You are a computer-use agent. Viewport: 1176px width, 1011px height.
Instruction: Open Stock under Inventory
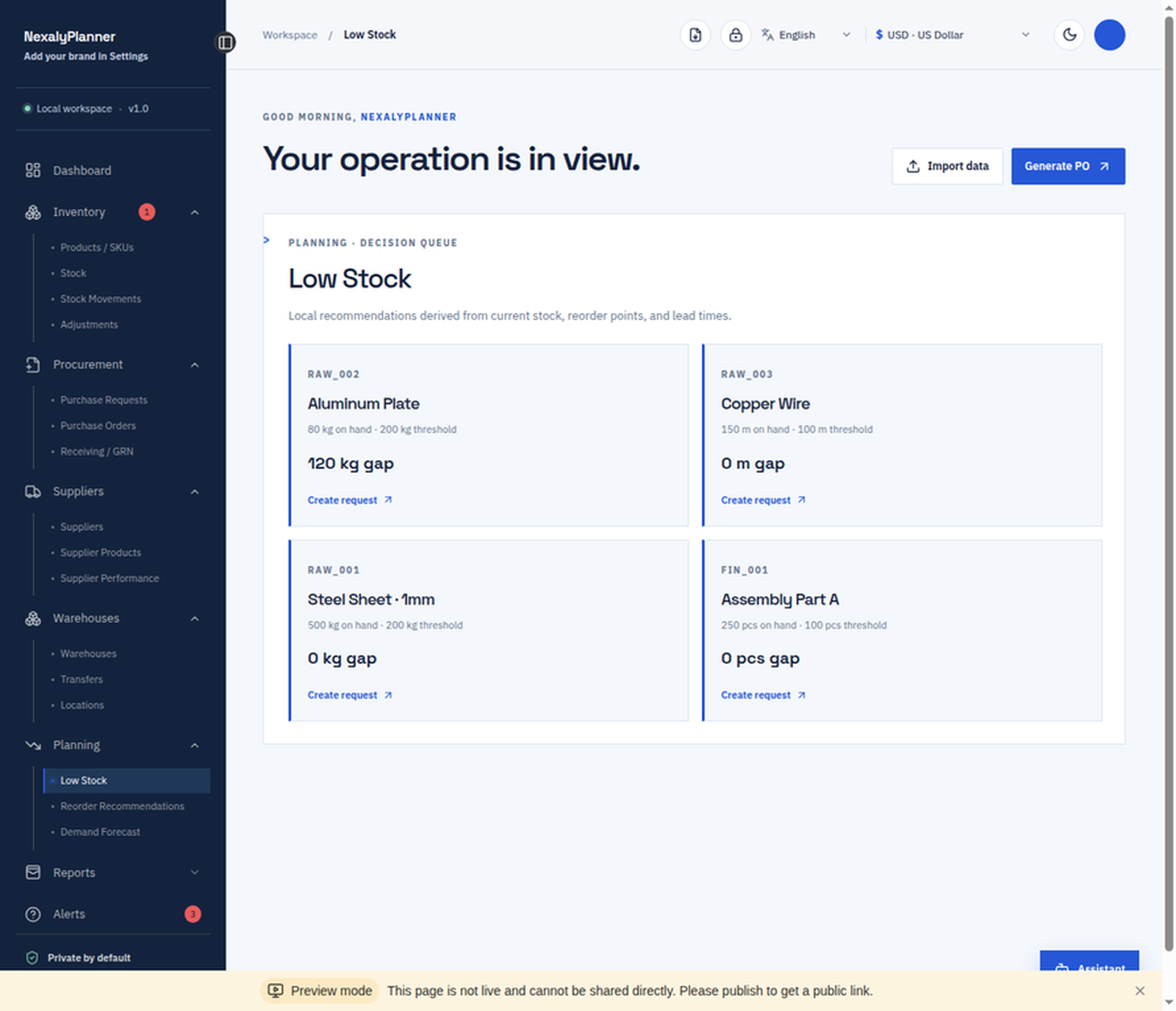(73, 273)
